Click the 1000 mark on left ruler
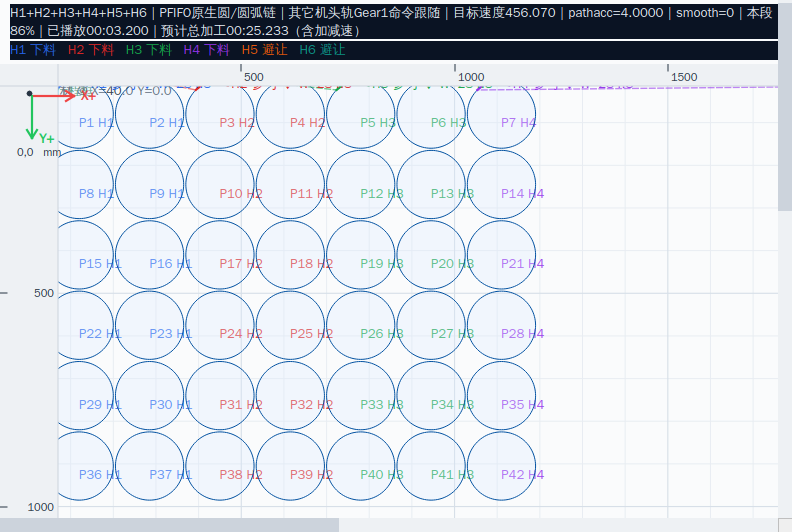This screenshot has height=532, width=792. pos(40,507)
